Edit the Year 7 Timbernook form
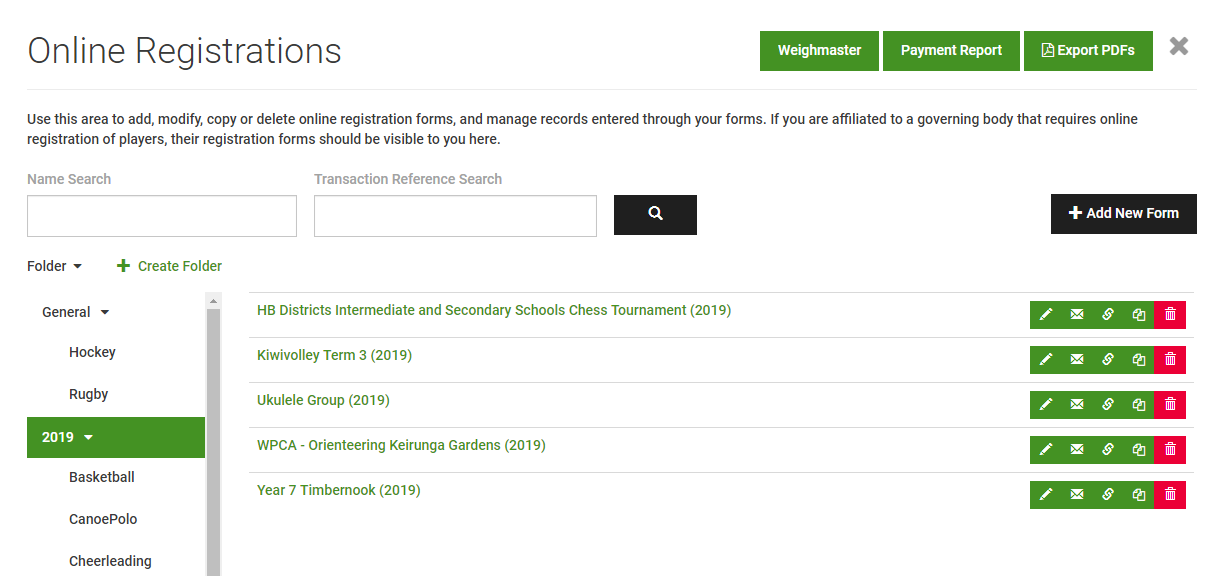The image size is (1207, 576). click(x=1046, y=494)
